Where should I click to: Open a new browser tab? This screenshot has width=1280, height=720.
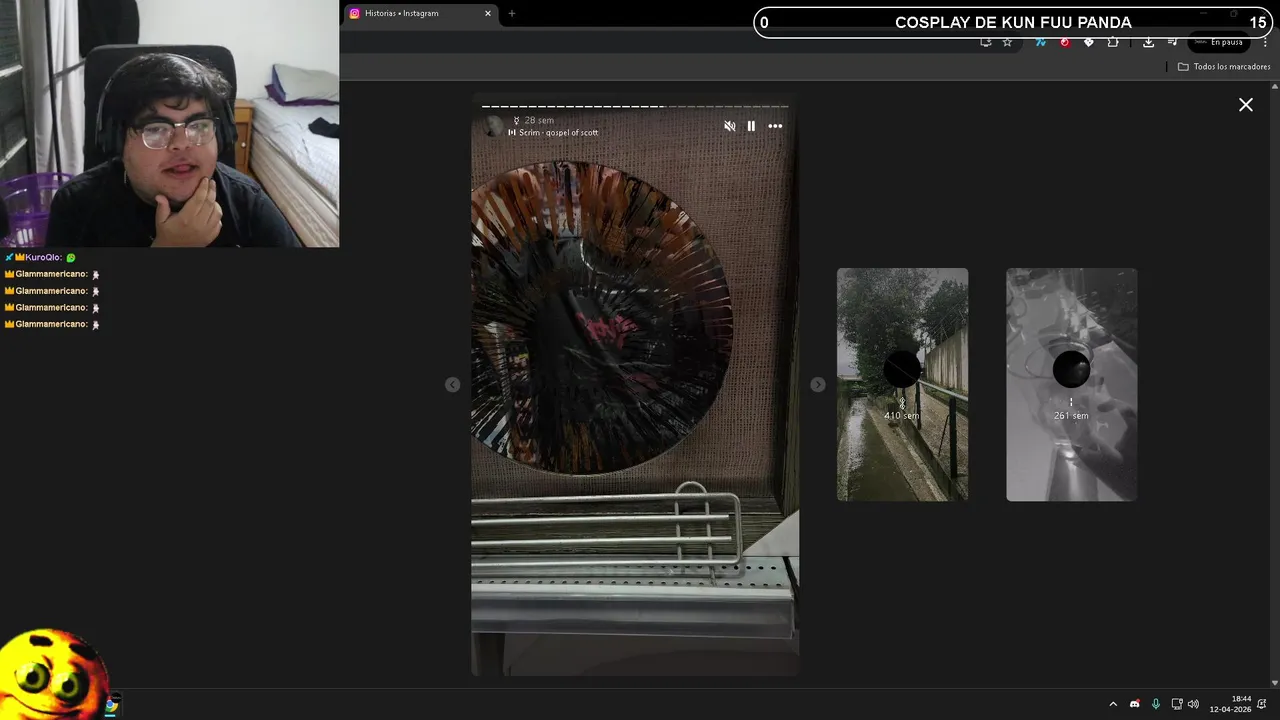[x=512, y=13]
